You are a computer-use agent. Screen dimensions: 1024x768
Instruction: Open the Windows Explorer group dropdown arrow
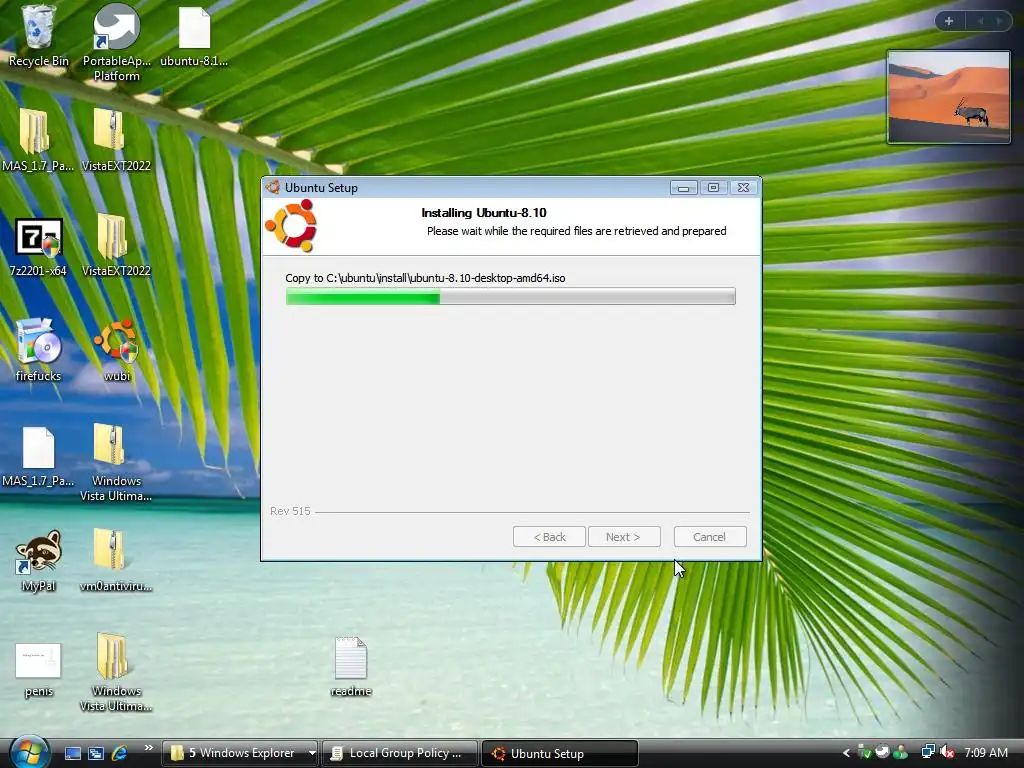click(312, 753)
